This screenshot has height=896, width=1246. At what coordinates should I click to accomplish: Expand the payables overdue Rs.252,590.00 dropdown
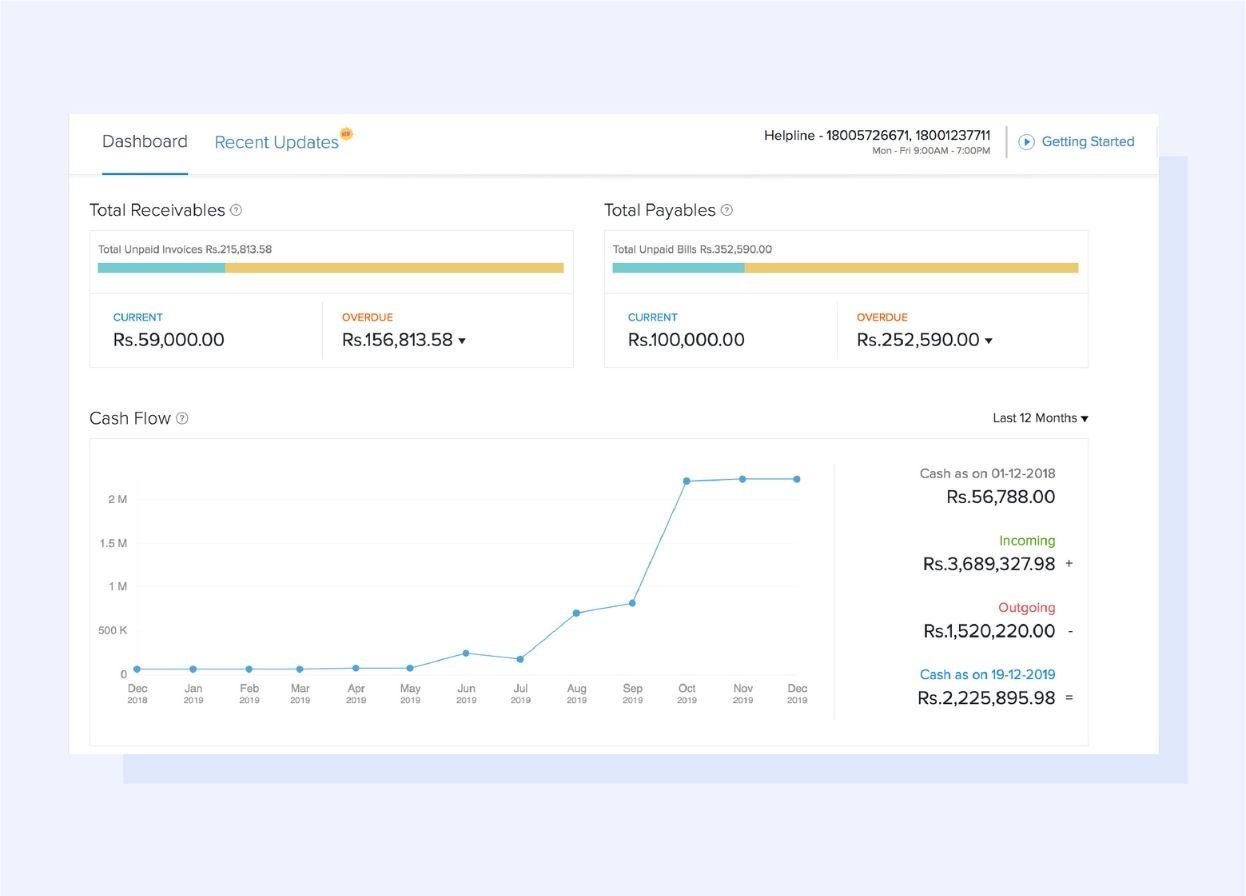[989, 341]
